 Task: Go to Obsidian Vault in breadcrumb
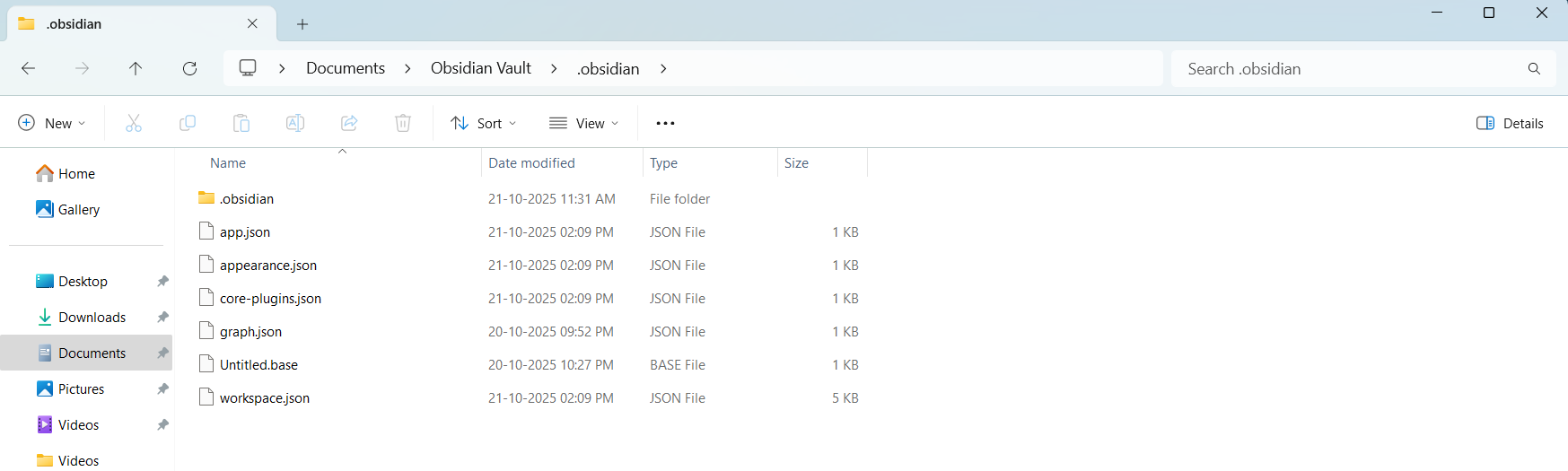[480, 68]
